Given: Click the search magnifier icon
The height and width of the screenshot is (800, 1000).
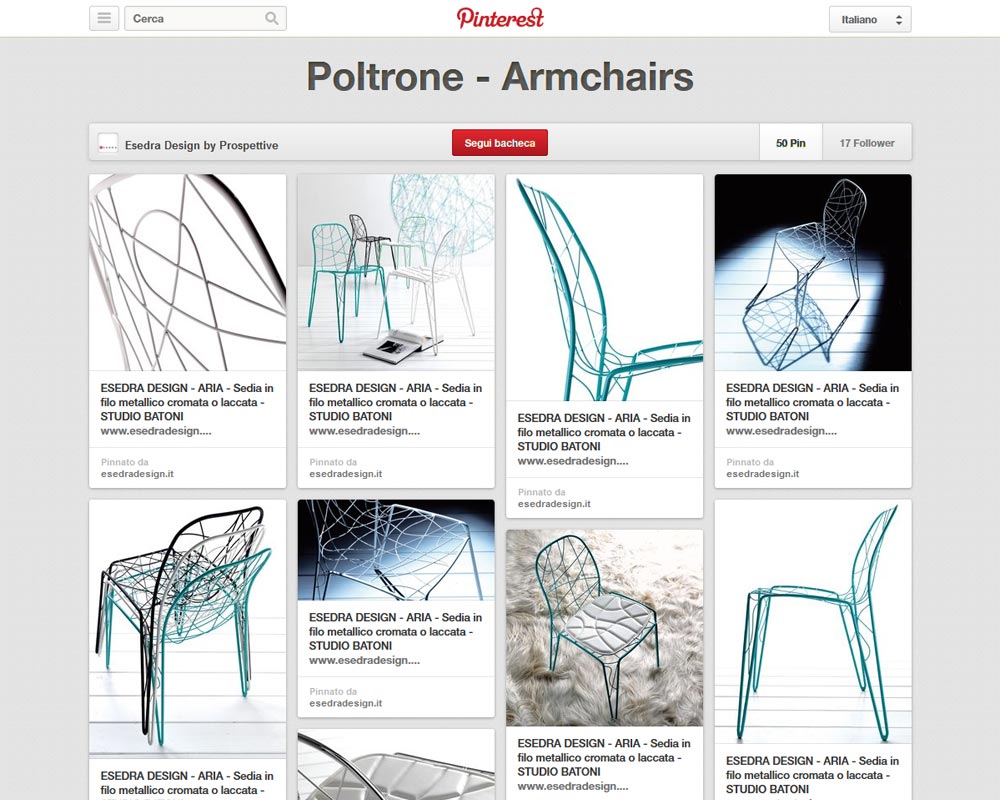Looking at the screenshot, I should [272, 18].
